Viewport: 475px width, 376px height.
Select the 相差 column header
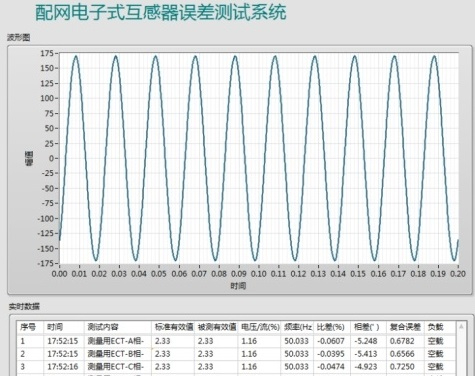pyautogui.click(x=369, y=327)
